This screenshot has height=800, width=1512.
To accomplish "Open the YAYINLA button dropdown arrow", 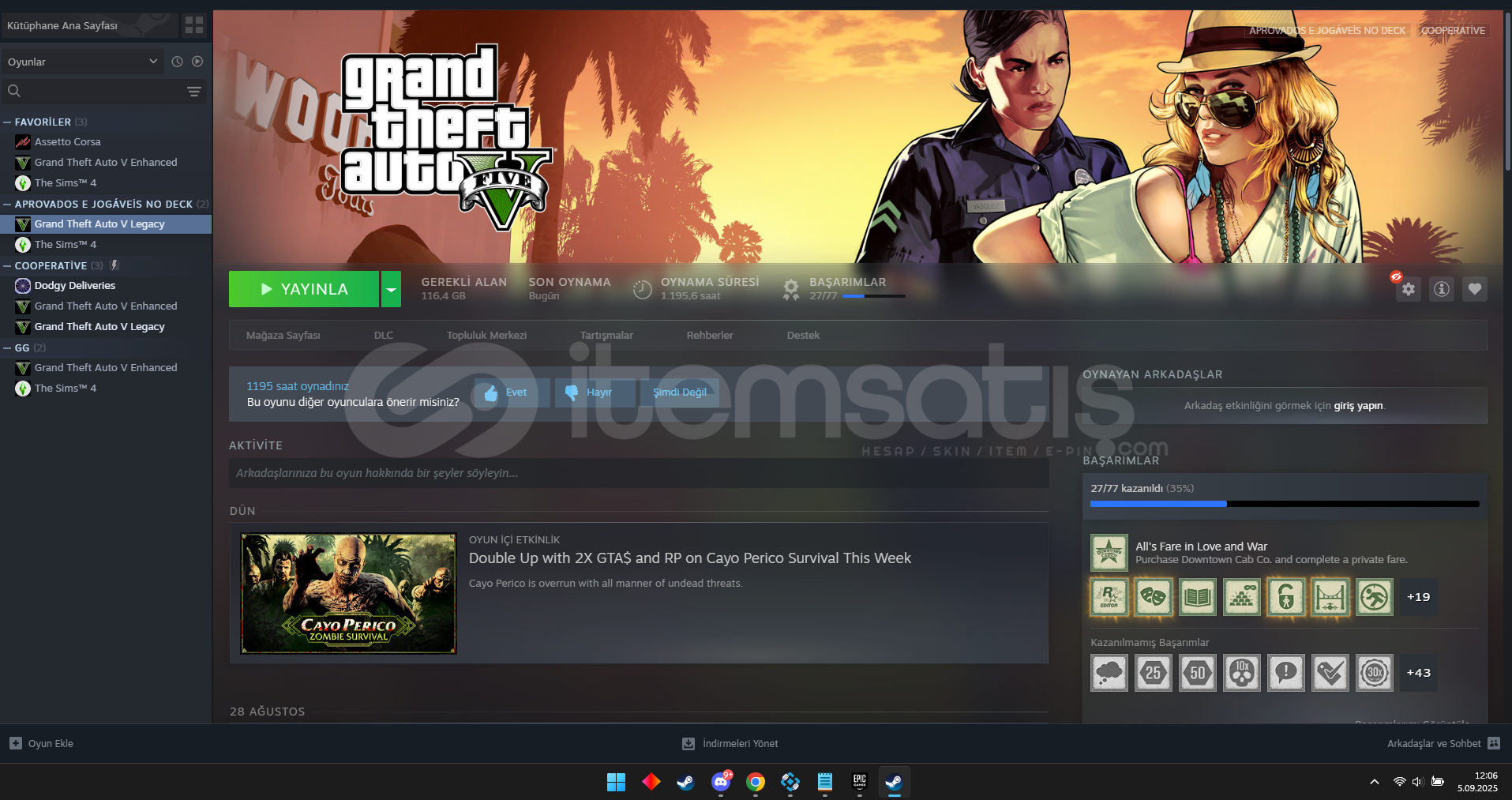I will pyautogui.click(x=391, y=289).
